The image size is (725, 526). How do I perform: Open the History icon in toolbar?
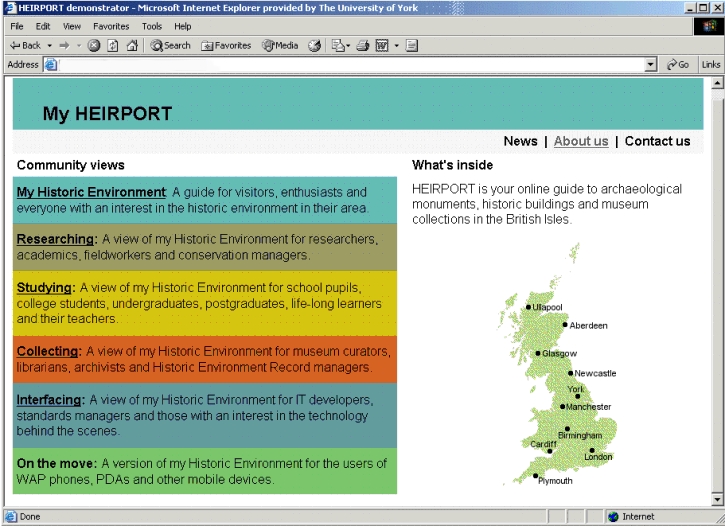click(x=315, y=45)
